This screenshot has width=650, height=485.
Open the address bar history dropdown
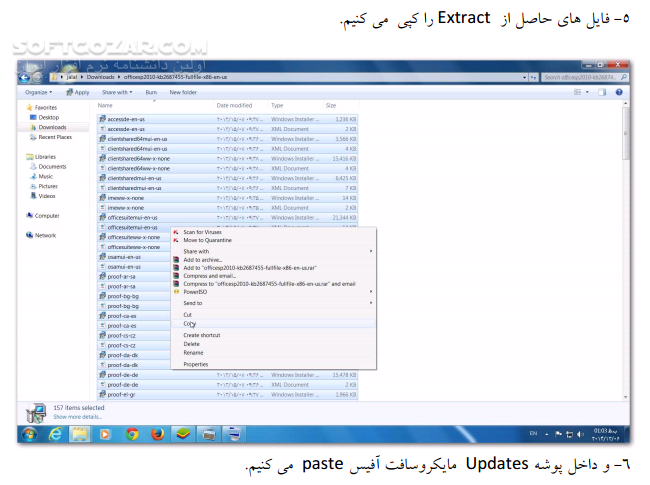pos(524,78)
